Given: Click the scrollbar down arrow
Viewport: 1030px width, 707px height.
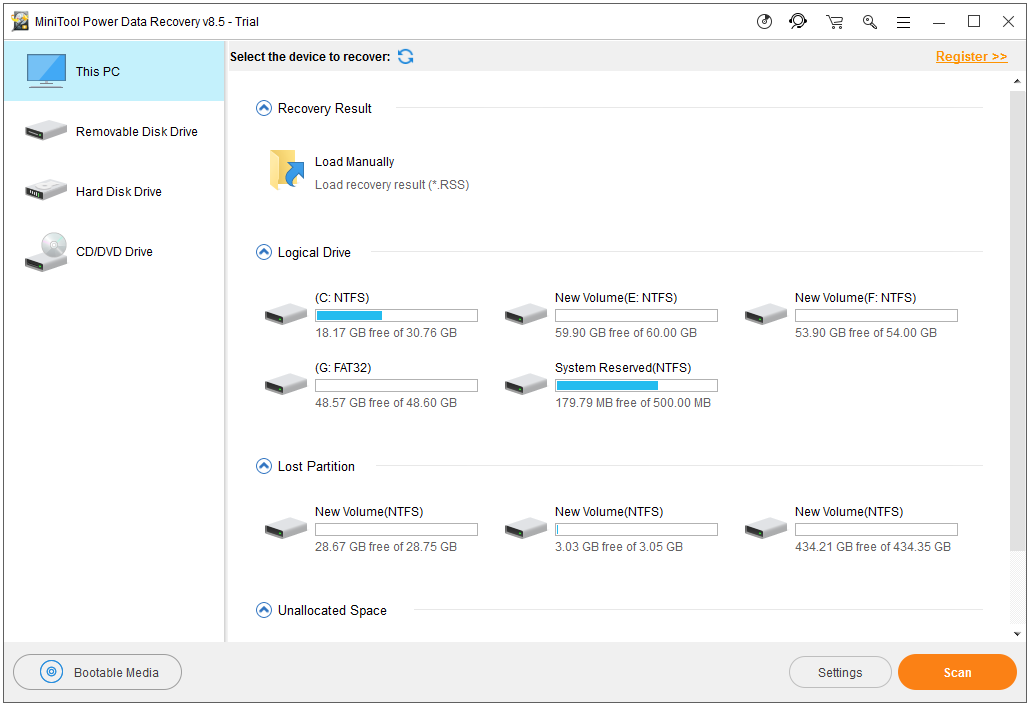Looking at the screenshot, I should pos(1017,634).
